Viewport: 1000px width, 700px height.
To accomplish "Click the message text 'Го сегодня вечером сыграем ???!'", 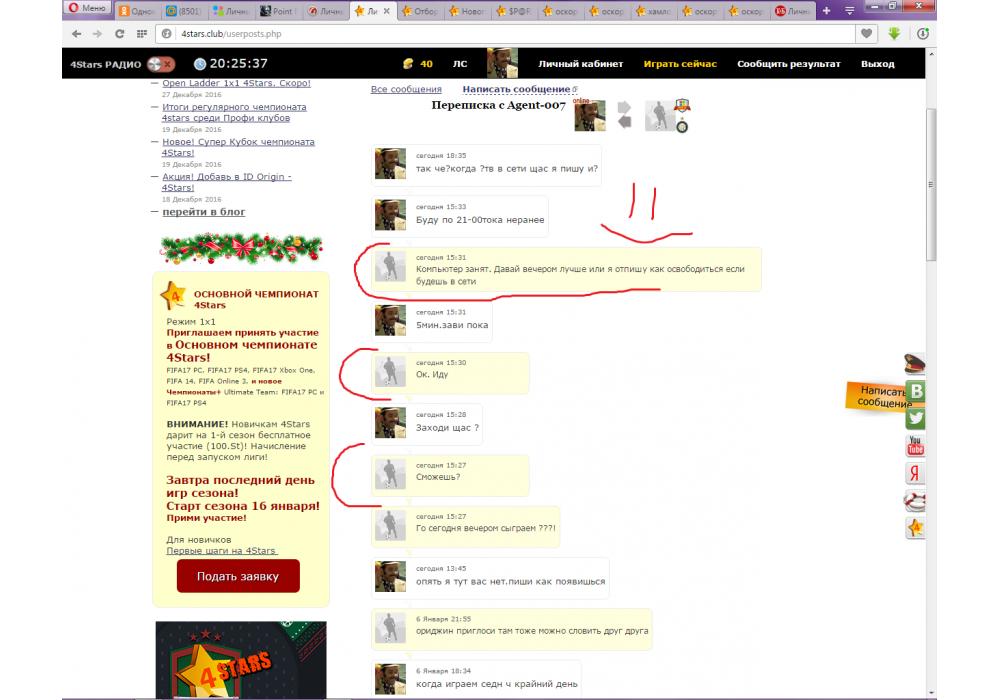I will click(x=486, y=528).
